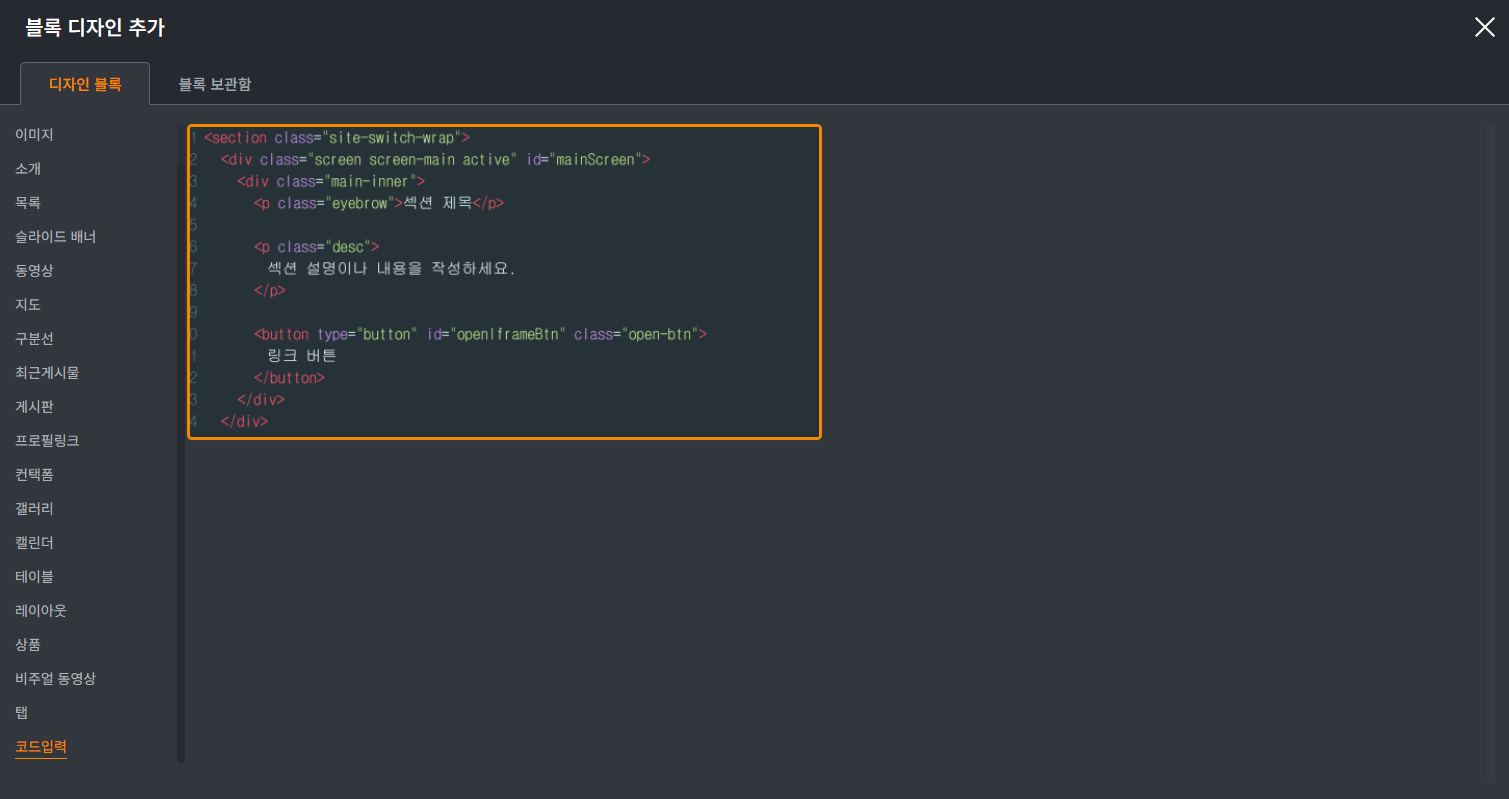
Task: Click the p class="desc" opening tag
Action: point(317,246)
